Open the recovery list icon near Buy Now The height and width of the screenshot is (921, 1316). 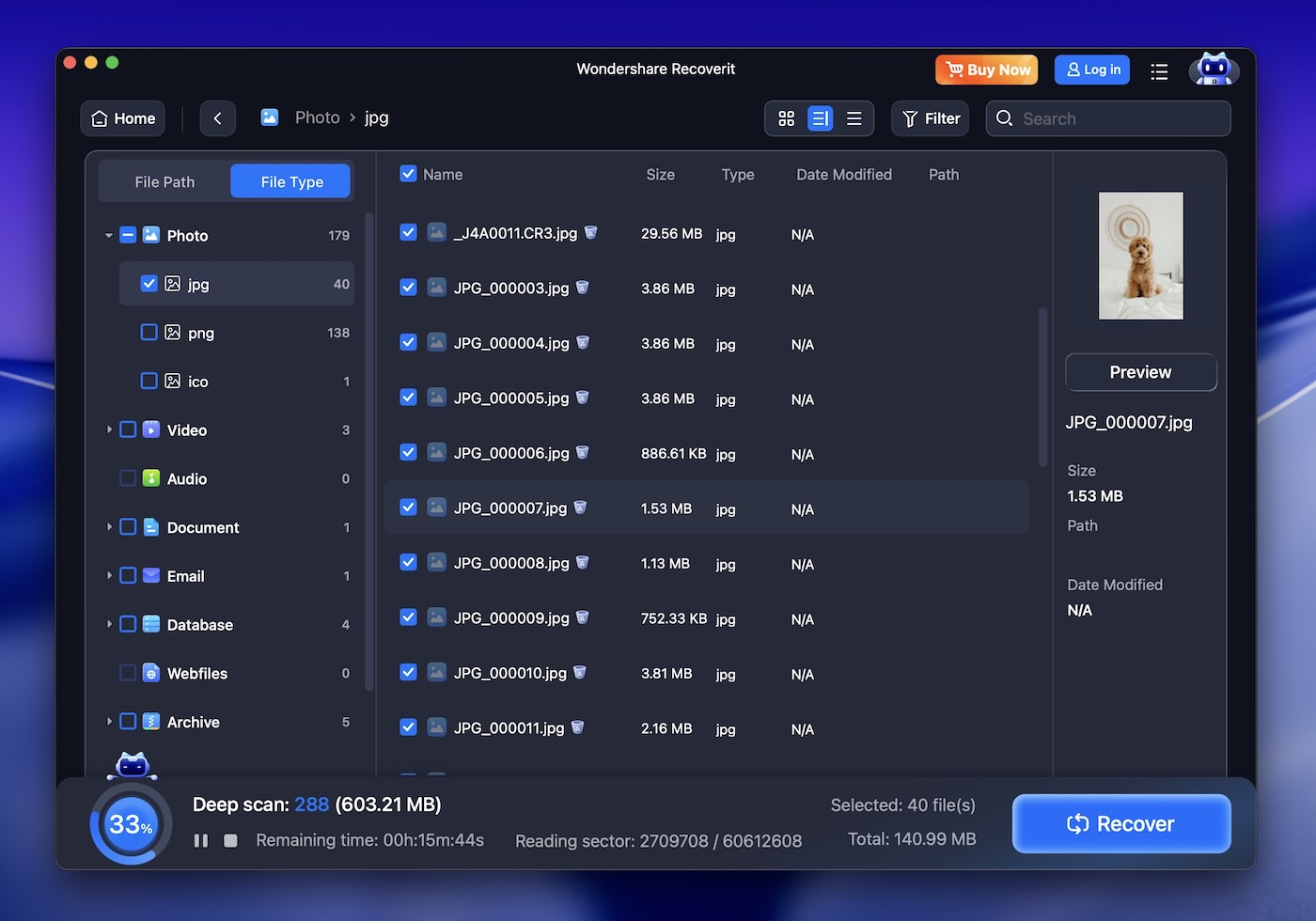(1159, 70)
